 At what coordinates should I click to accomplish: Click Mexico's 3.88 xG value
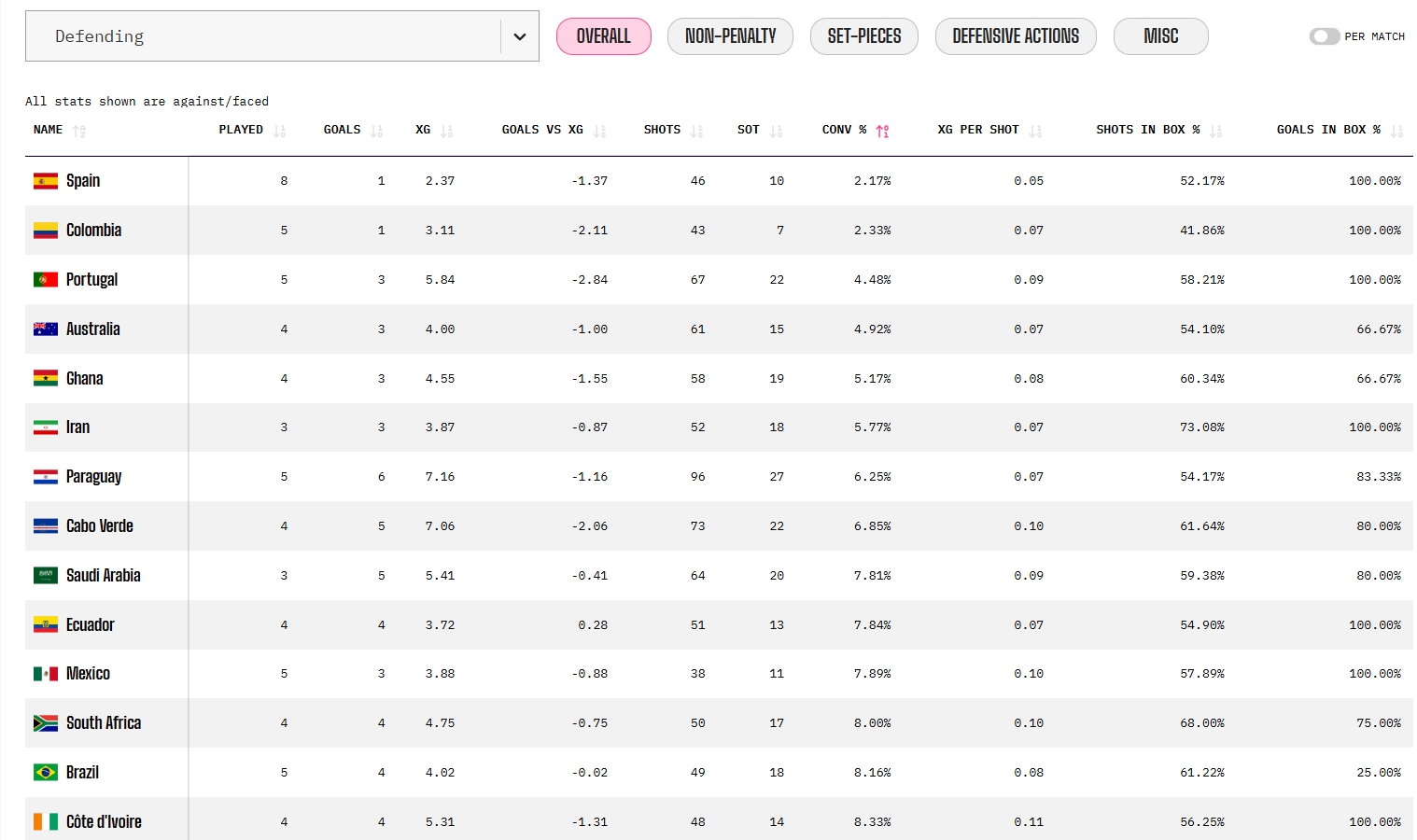440,674
